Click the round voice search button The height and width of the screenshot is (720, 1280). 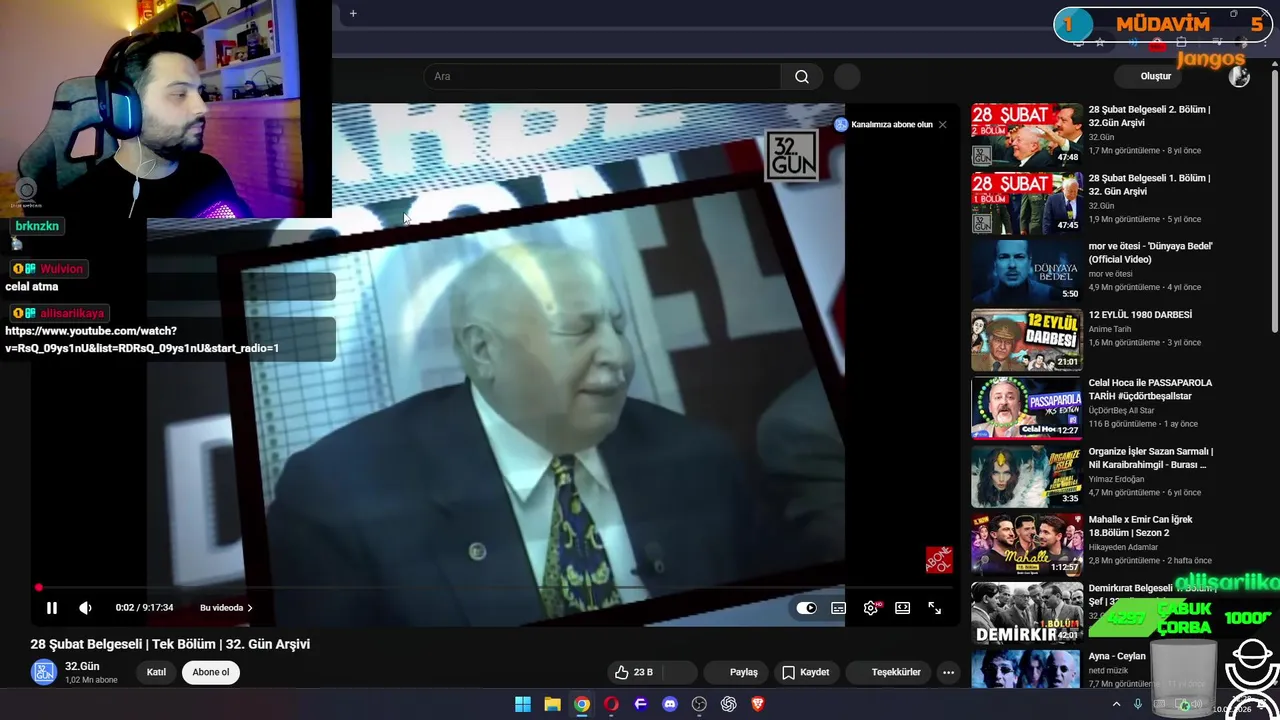tap(847, 76)
